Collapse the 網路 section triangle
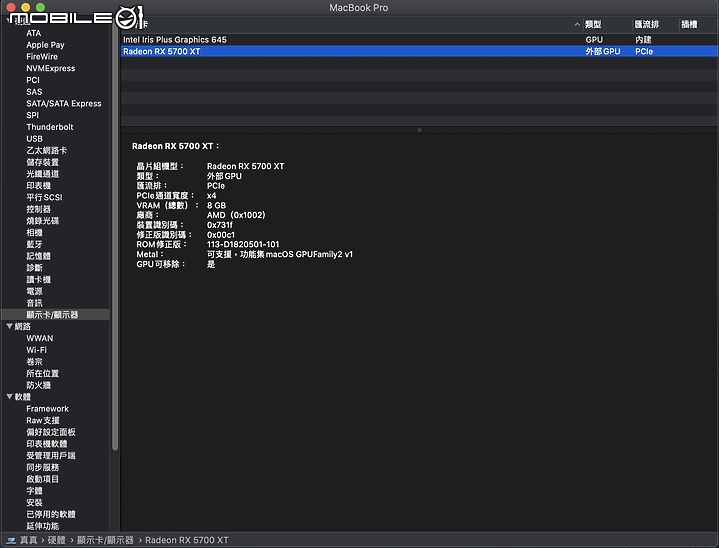Viewport: 719px width, 548px height. pyautogui.click(x=9, y=326)
